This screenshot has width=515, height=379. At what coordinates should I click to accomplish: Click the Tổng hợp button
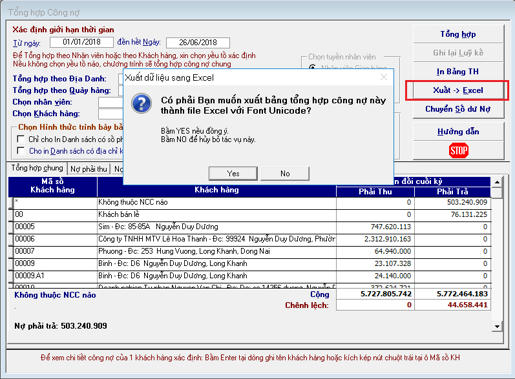coord(458,34)
